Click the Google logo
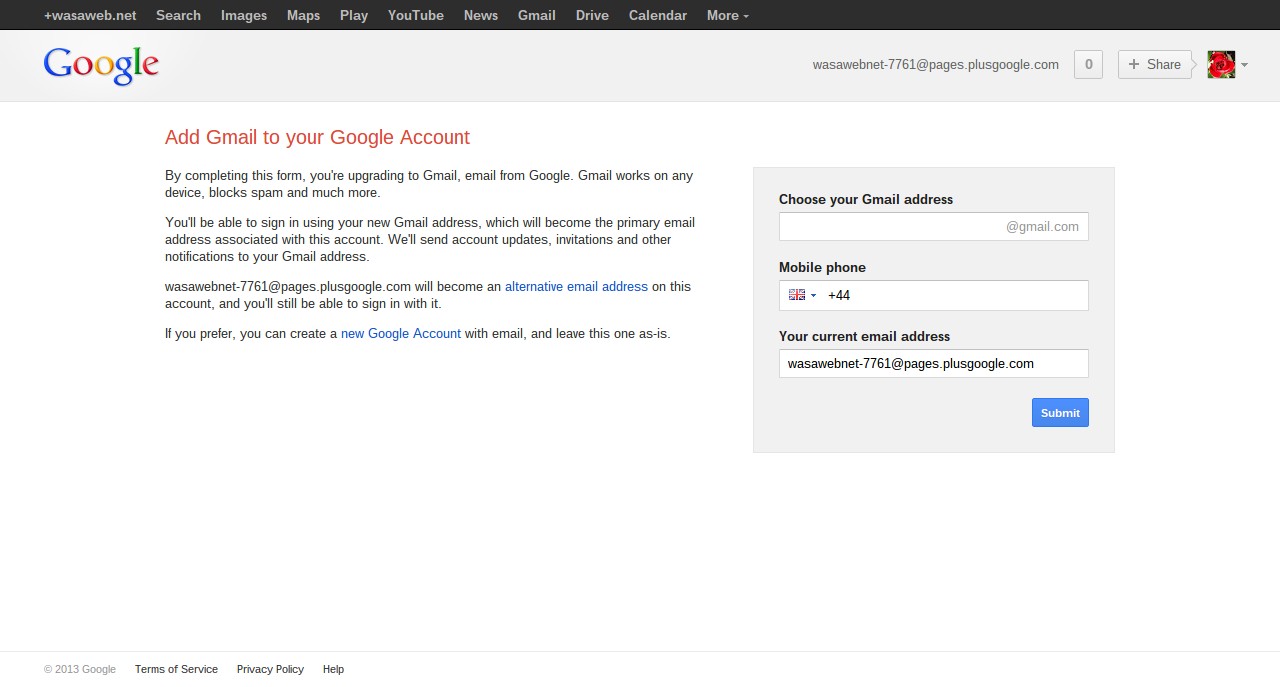 101,65
